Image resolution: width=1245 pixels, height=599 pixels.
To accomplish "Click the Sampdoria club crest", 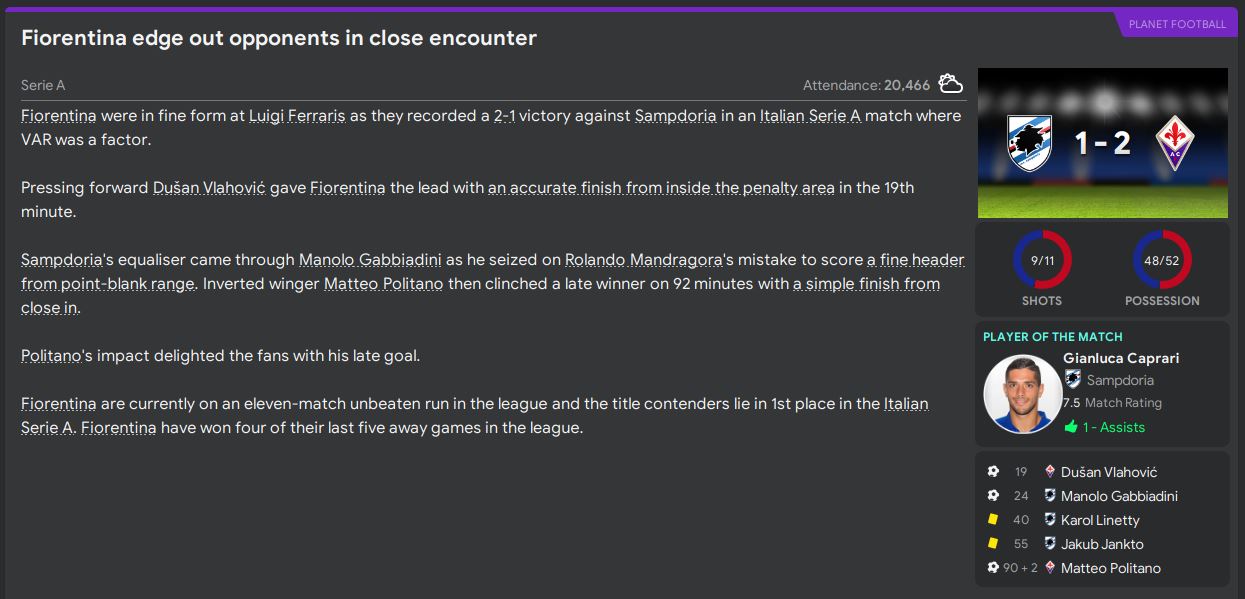I will pyautogui.click(x=1029, y=143).
